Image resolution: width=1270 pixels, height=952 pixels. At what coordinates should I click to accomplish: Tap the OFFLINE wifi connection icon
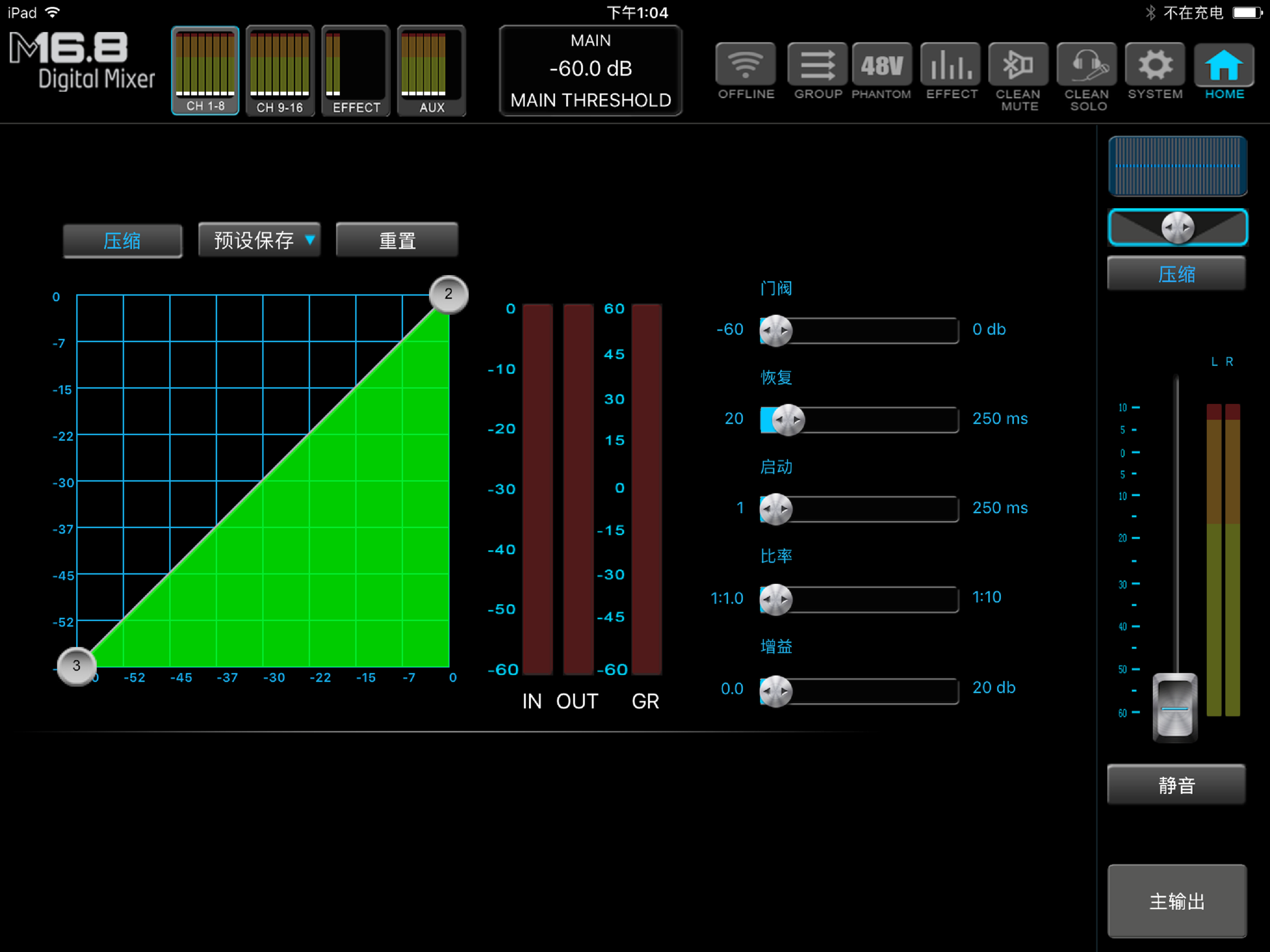pos(745,64)
